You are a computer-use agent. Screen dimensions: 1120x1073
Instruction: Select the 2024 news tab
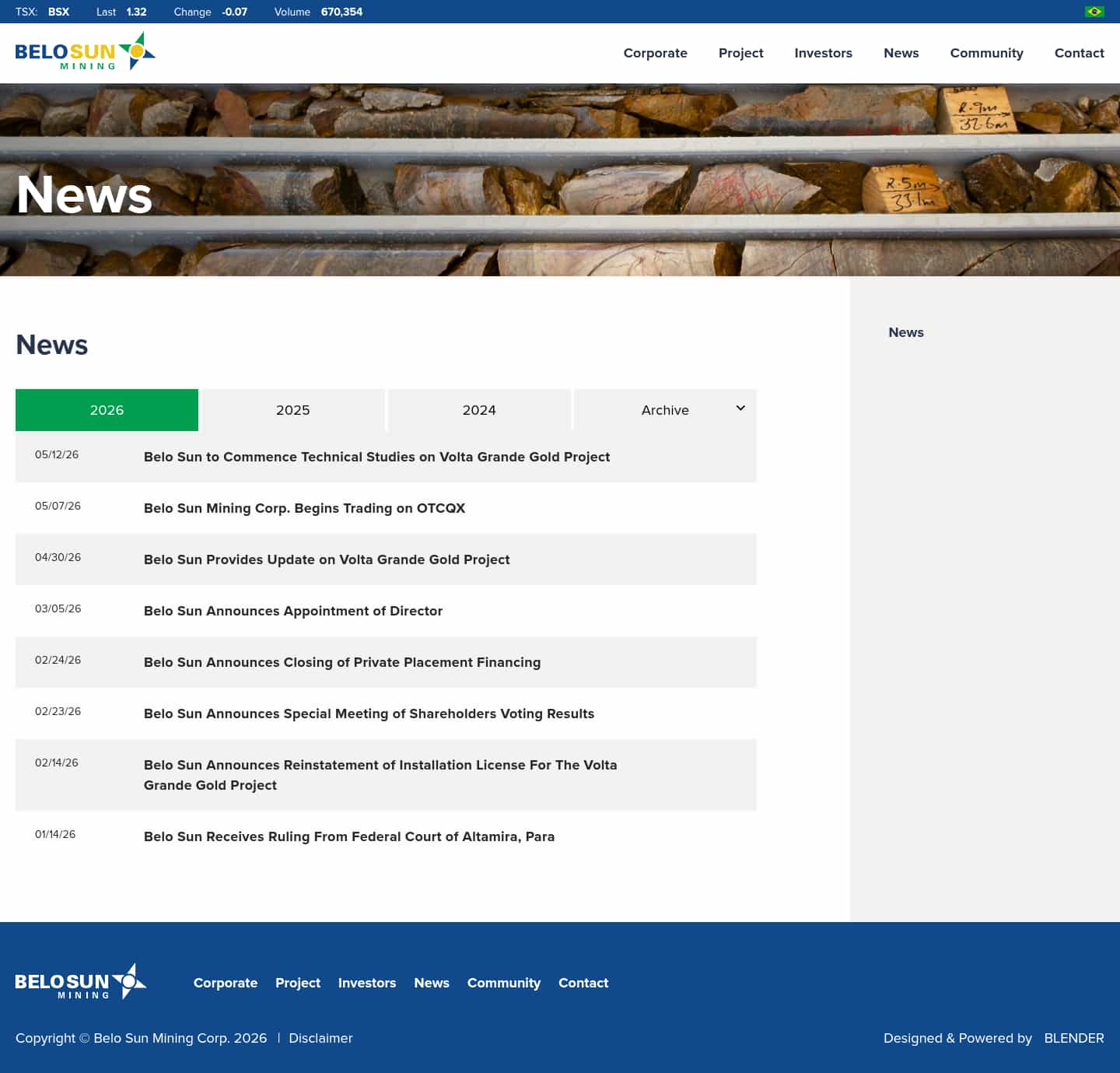479,410
